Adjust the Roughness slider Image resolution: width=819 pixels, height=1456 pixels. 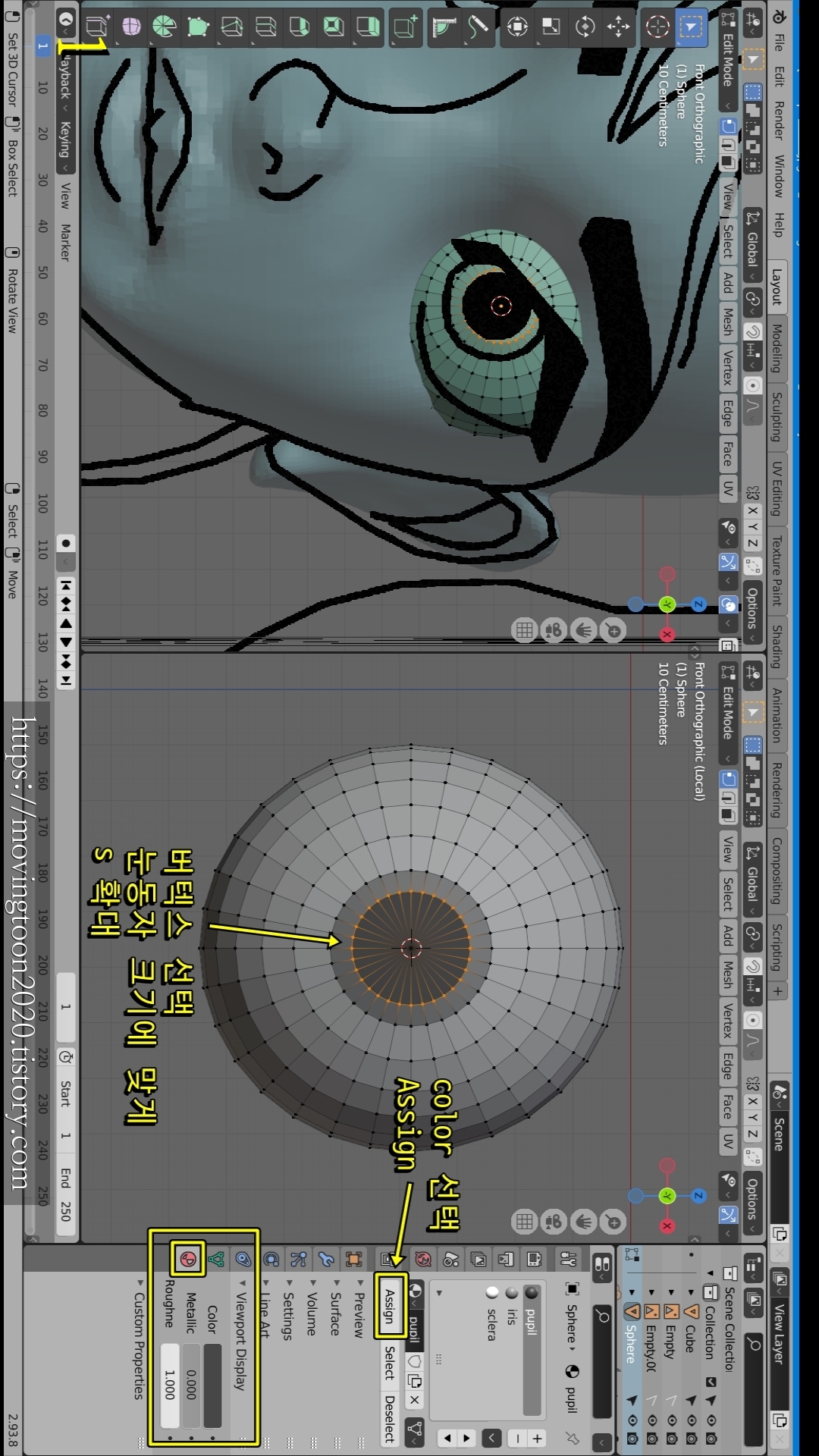tap(170, 1385)
